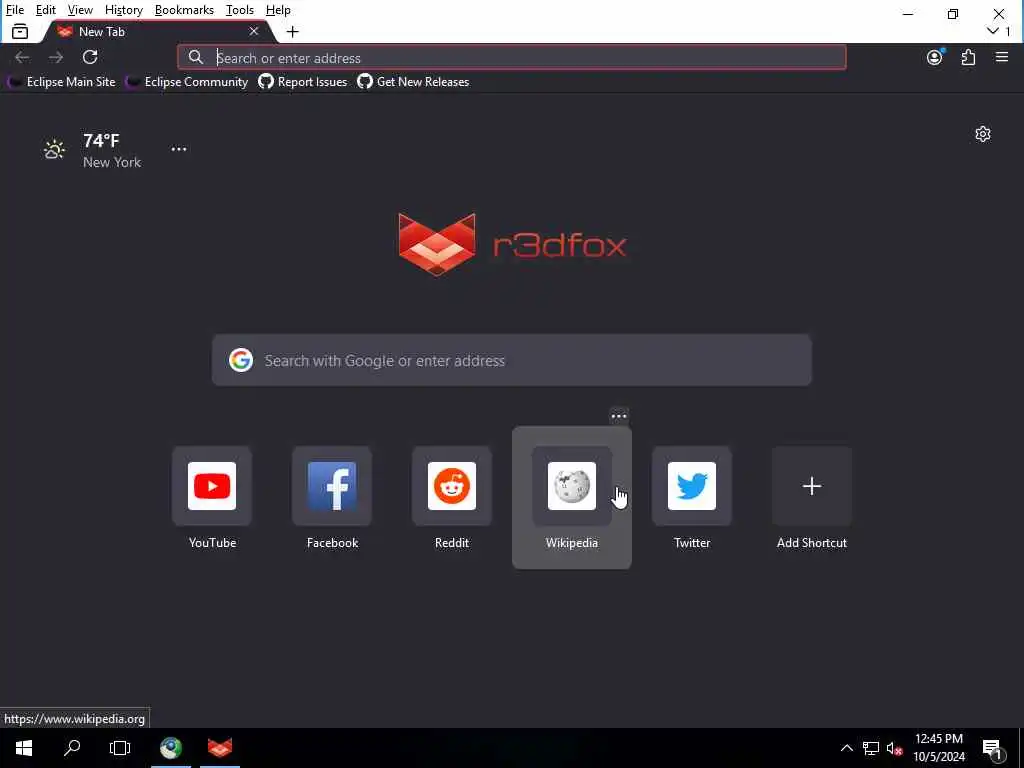This screenshot has height=768, width=1024.
Task: Click the r3dfox logo
Action: (x=513, y=244)
